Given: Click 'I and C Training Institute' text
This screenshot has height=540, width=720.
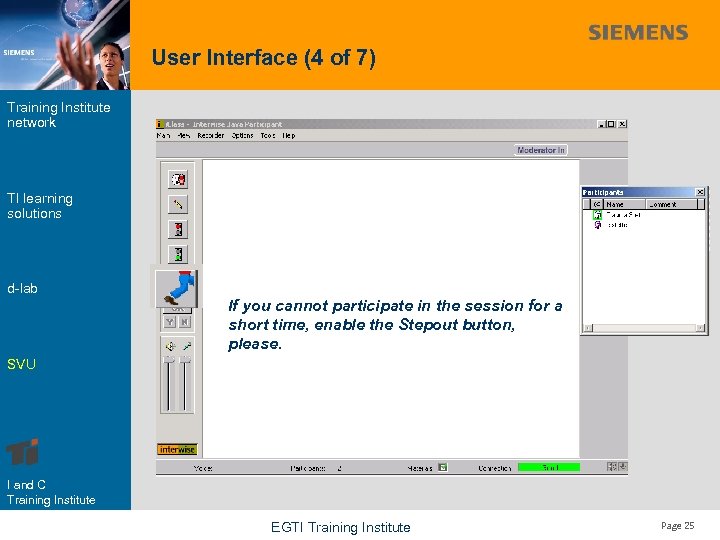Looking at the screenshot, I should point(51,492).
